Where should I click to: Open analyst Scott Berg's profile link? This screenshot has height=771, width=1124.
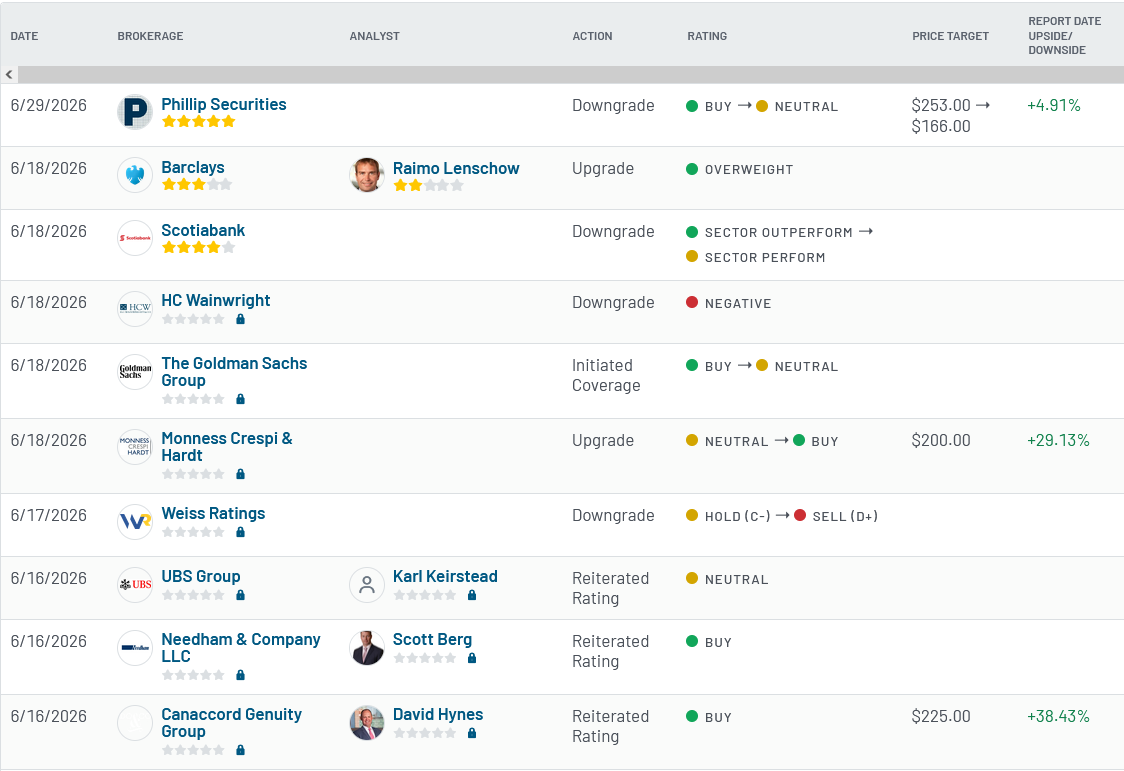click(432, 639)
